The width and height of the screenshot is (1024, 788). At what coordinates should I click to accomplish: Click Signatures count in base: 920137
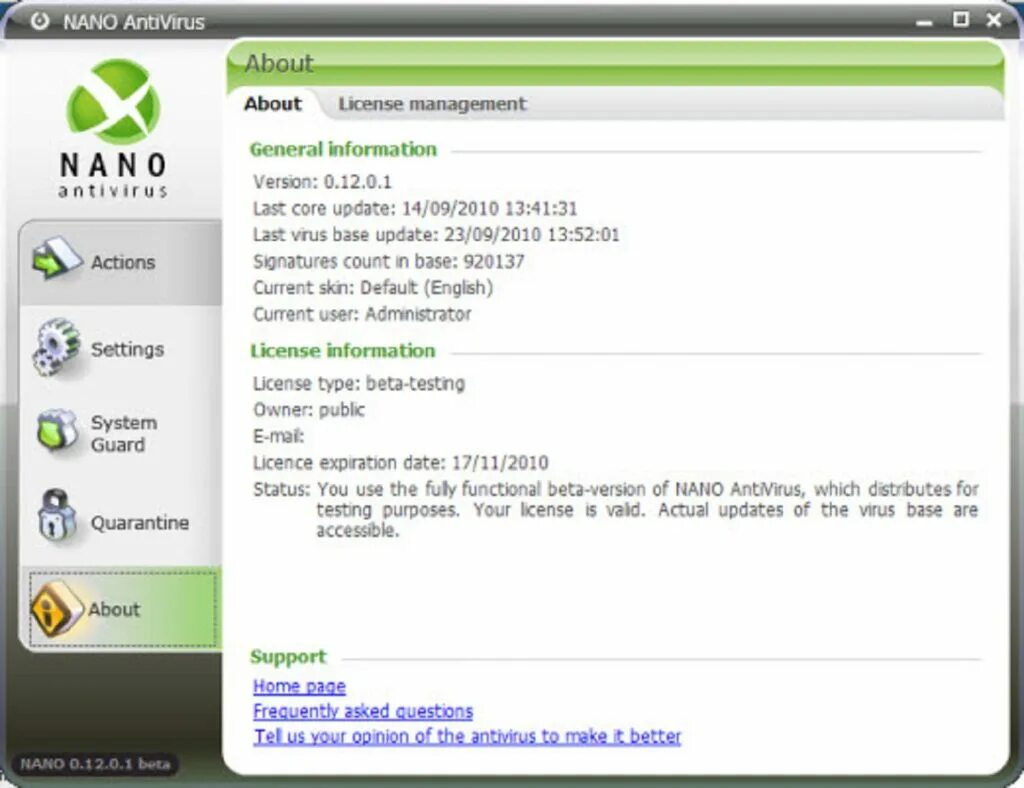pos(389,262)
